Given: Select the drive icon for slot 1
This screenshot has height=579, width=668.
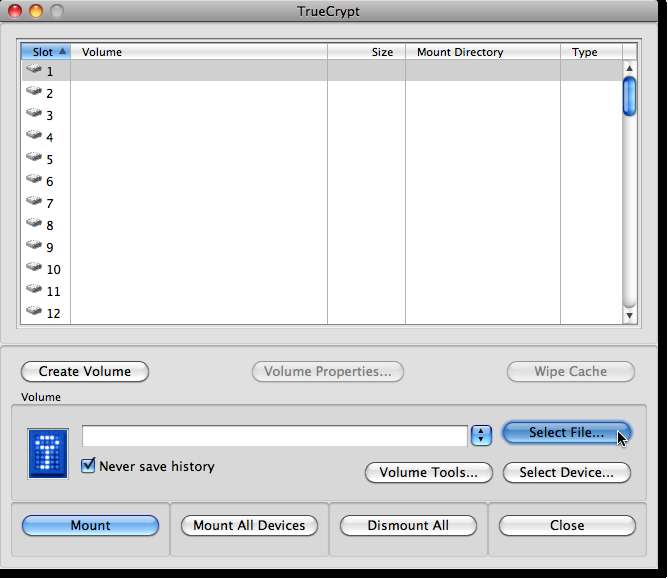Looking at the screenshot, I should pos(34,69).
